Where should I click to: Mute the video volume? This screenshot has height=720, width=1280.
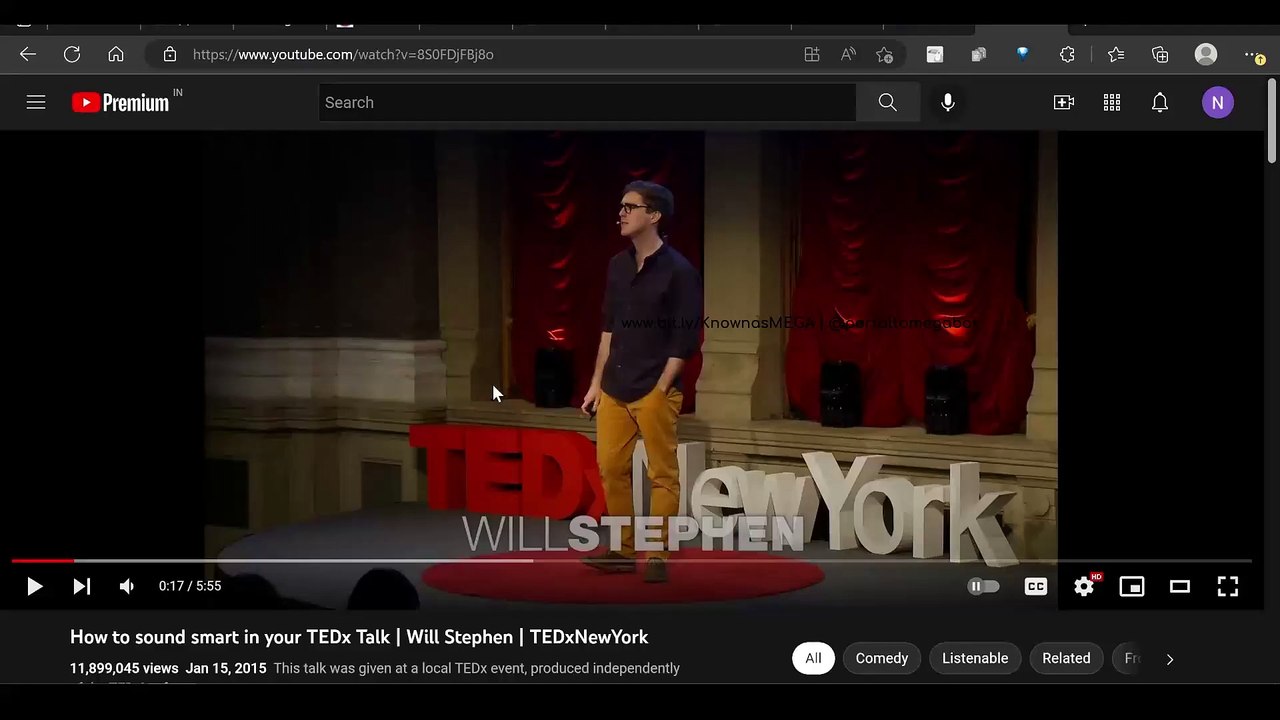(127, 586)
